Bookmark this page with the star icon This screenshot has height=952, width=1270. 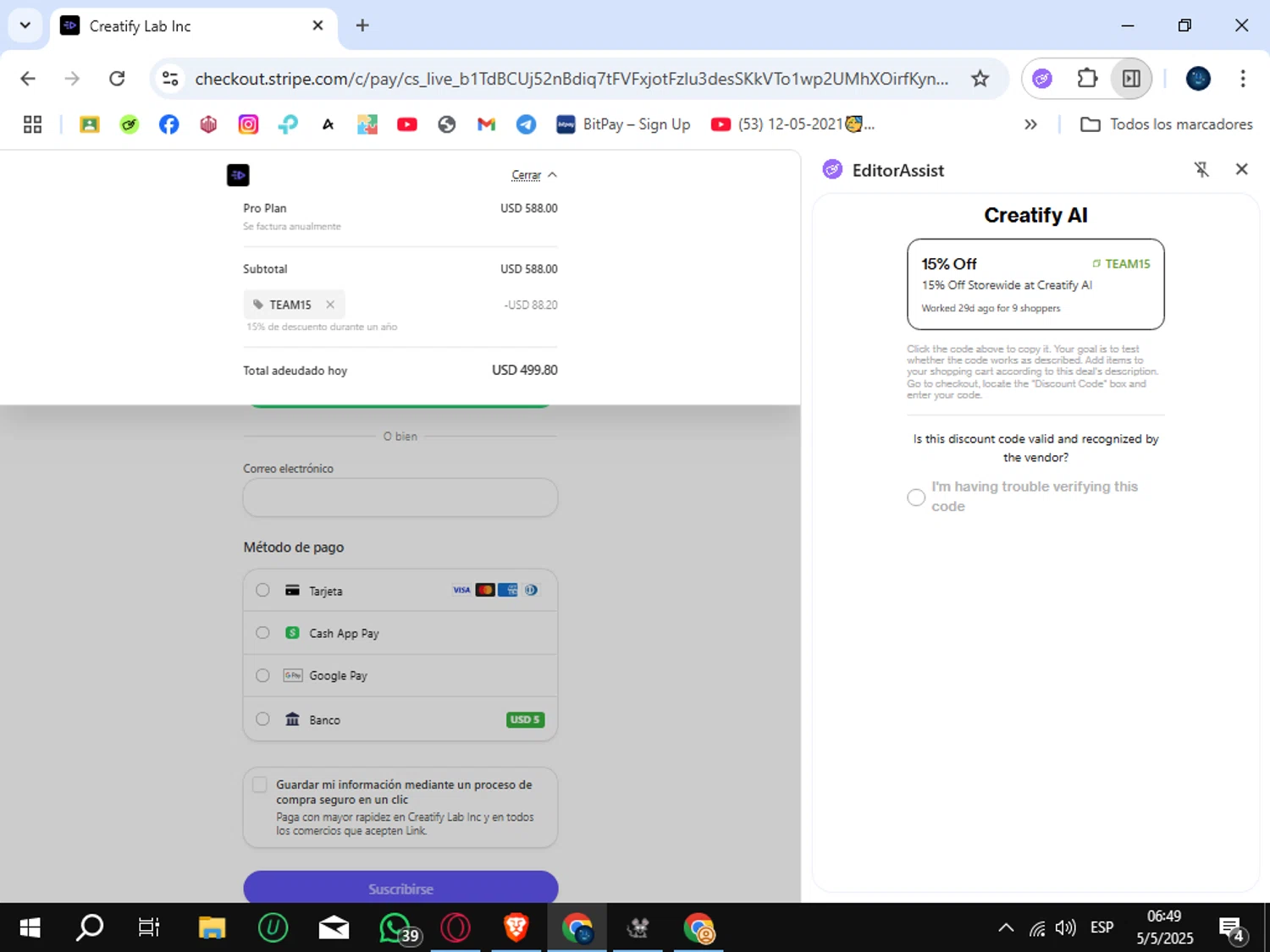pos(980,79)
